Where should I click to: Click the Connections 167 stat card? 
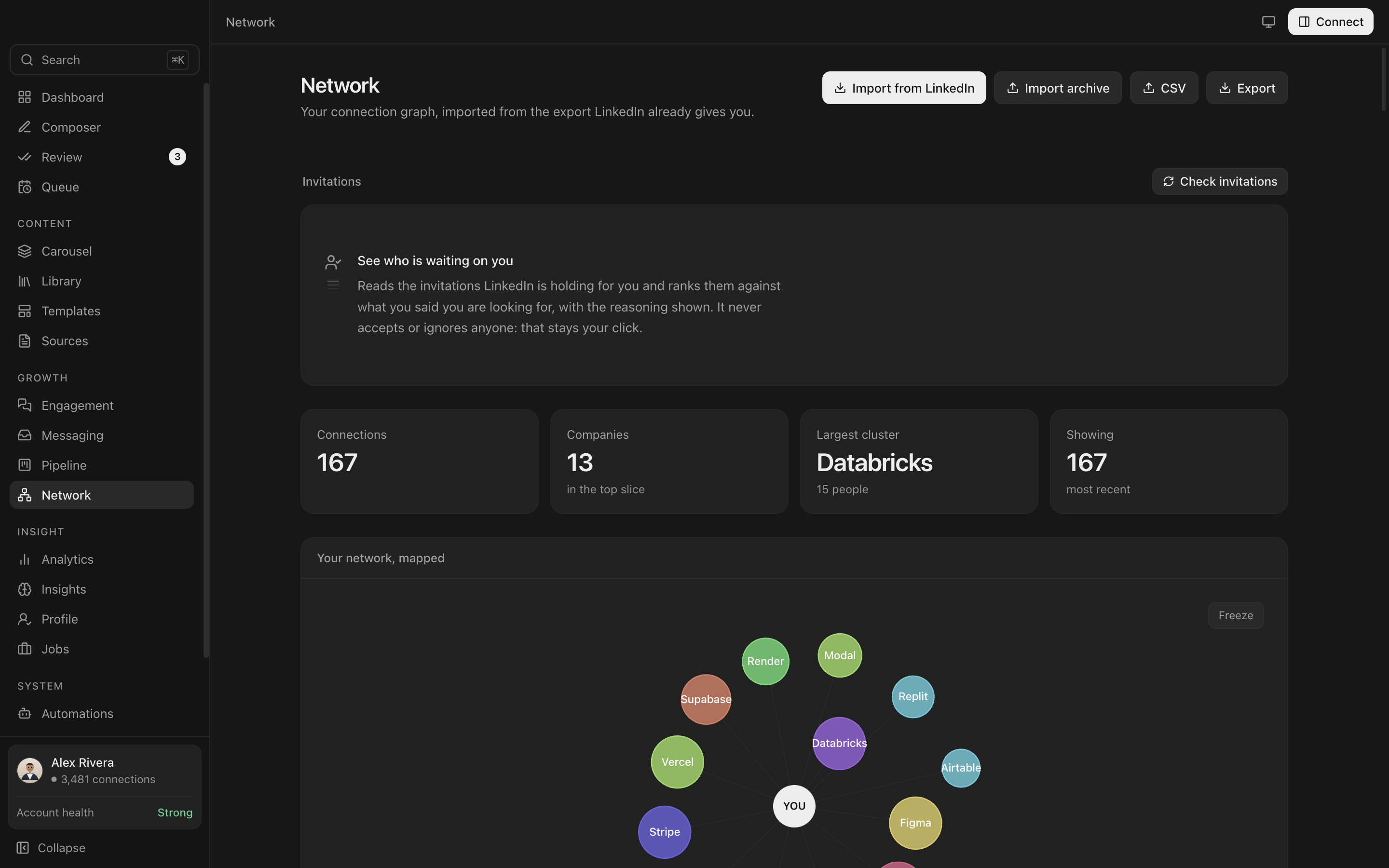420,461
